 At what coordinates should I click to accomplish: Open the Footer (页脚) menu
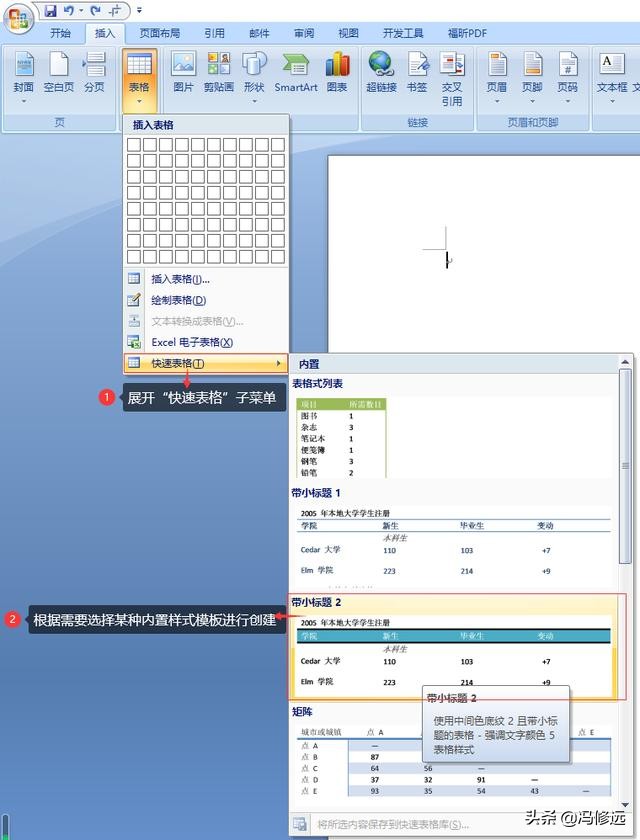532,78
